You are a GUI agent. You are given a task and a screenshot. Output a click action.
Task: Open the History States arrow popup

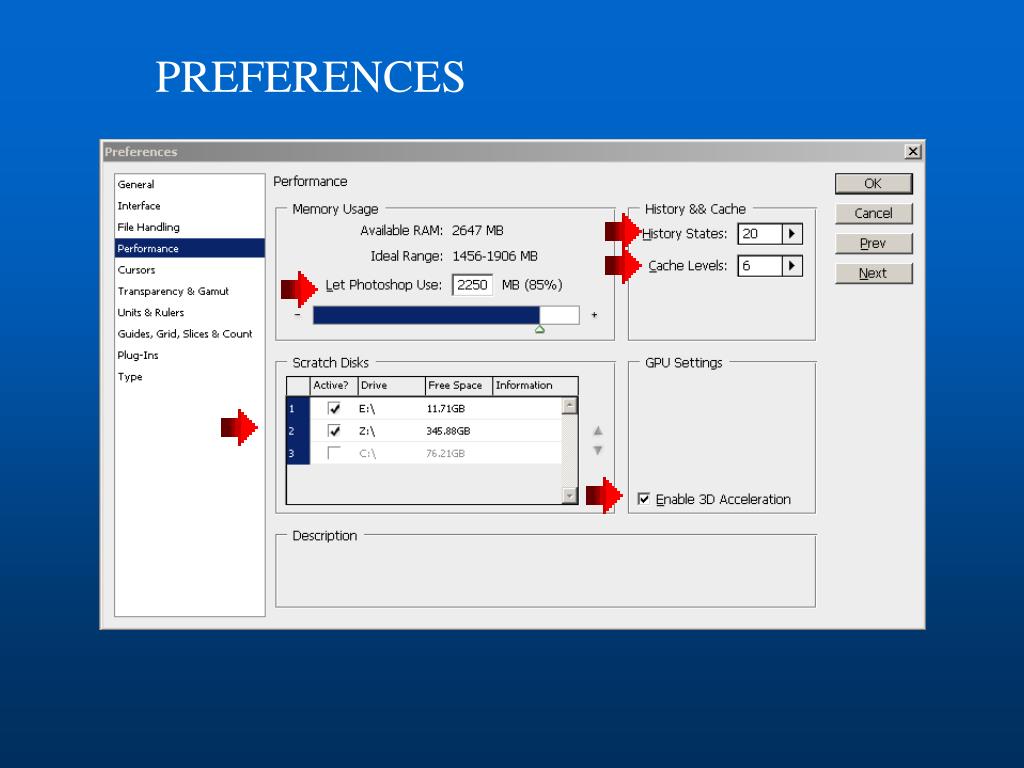tap(792, 234)
